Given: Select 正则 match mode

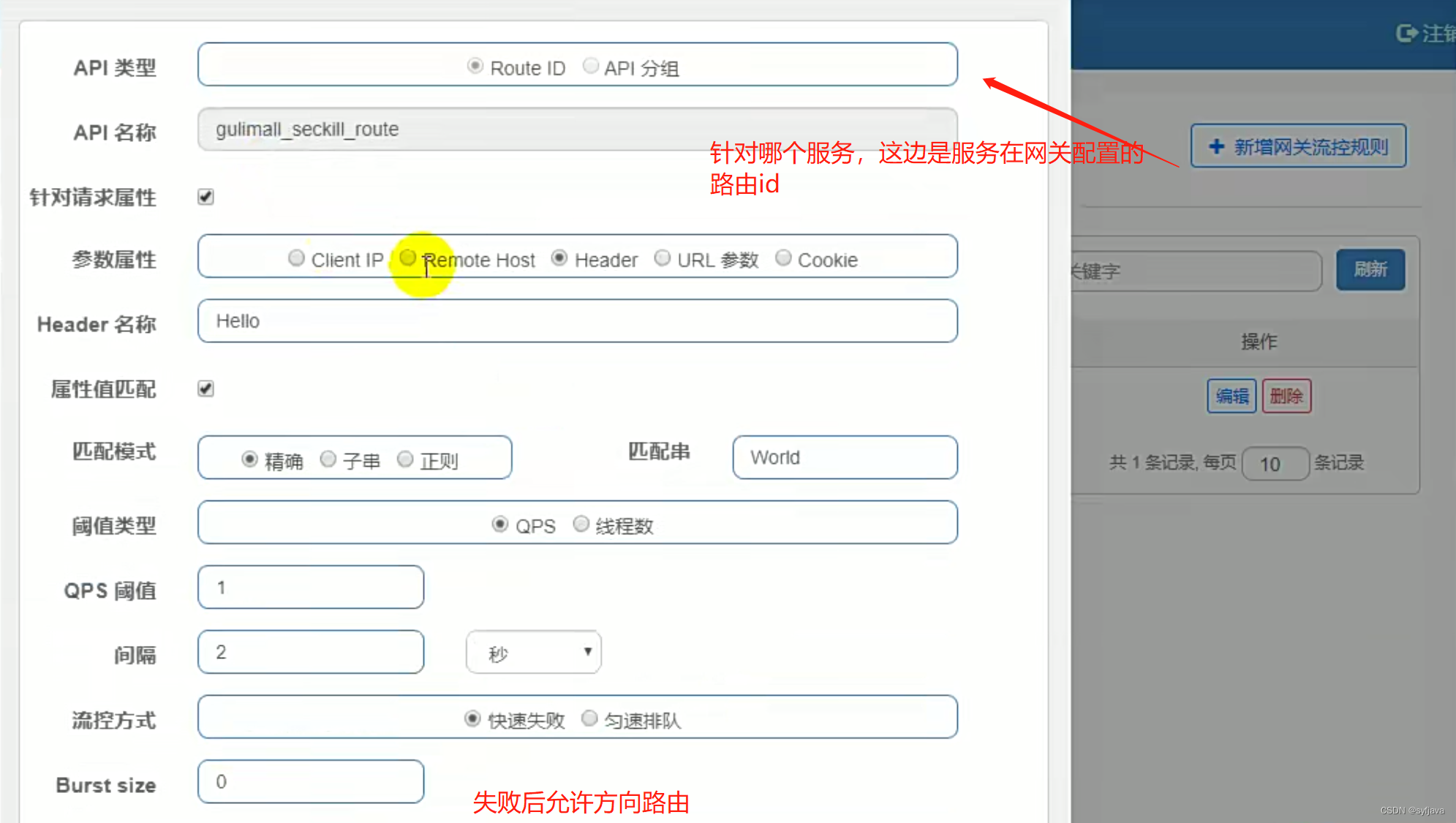Looking at the screenshot, I should [405, 459].
